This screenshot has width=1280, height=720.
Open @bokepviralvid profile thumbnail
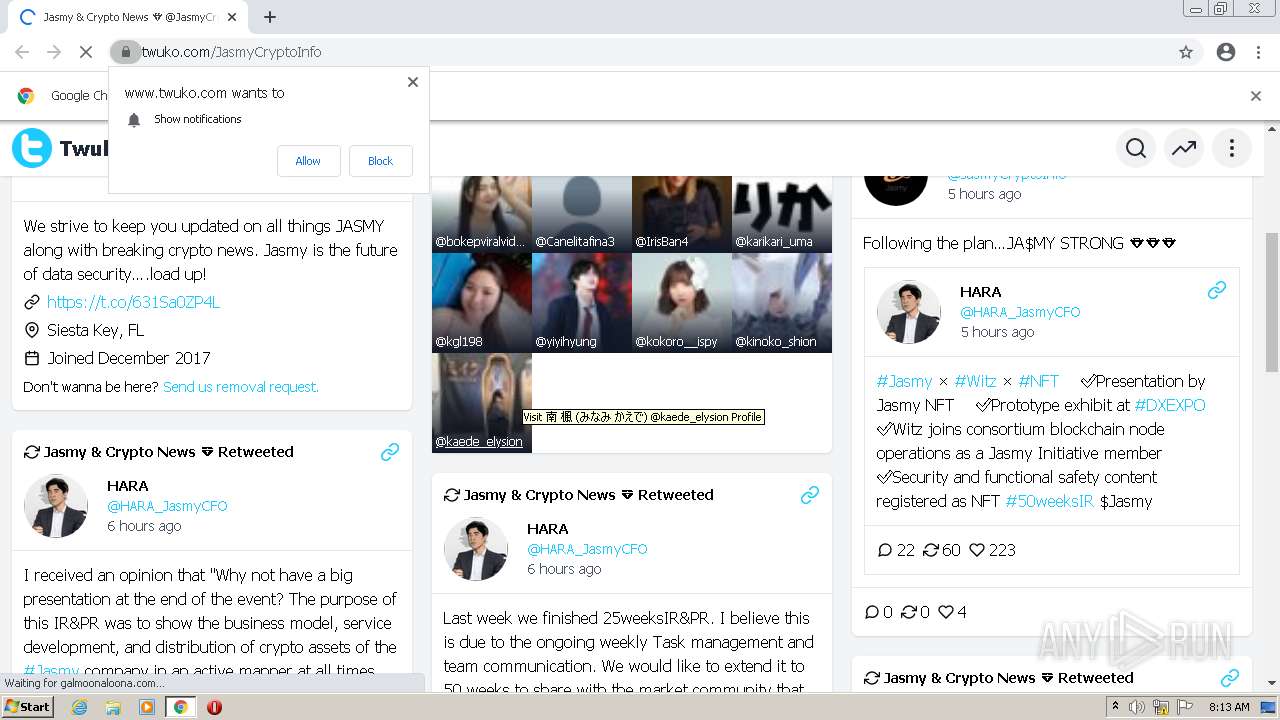[x=482, y=214]
